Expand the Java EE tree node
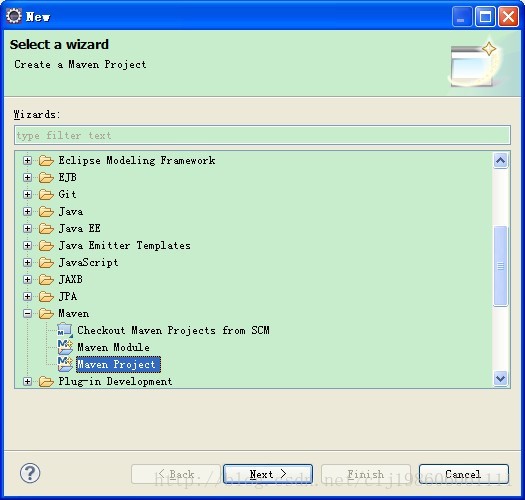525x500 pixels. pos(27,229)
